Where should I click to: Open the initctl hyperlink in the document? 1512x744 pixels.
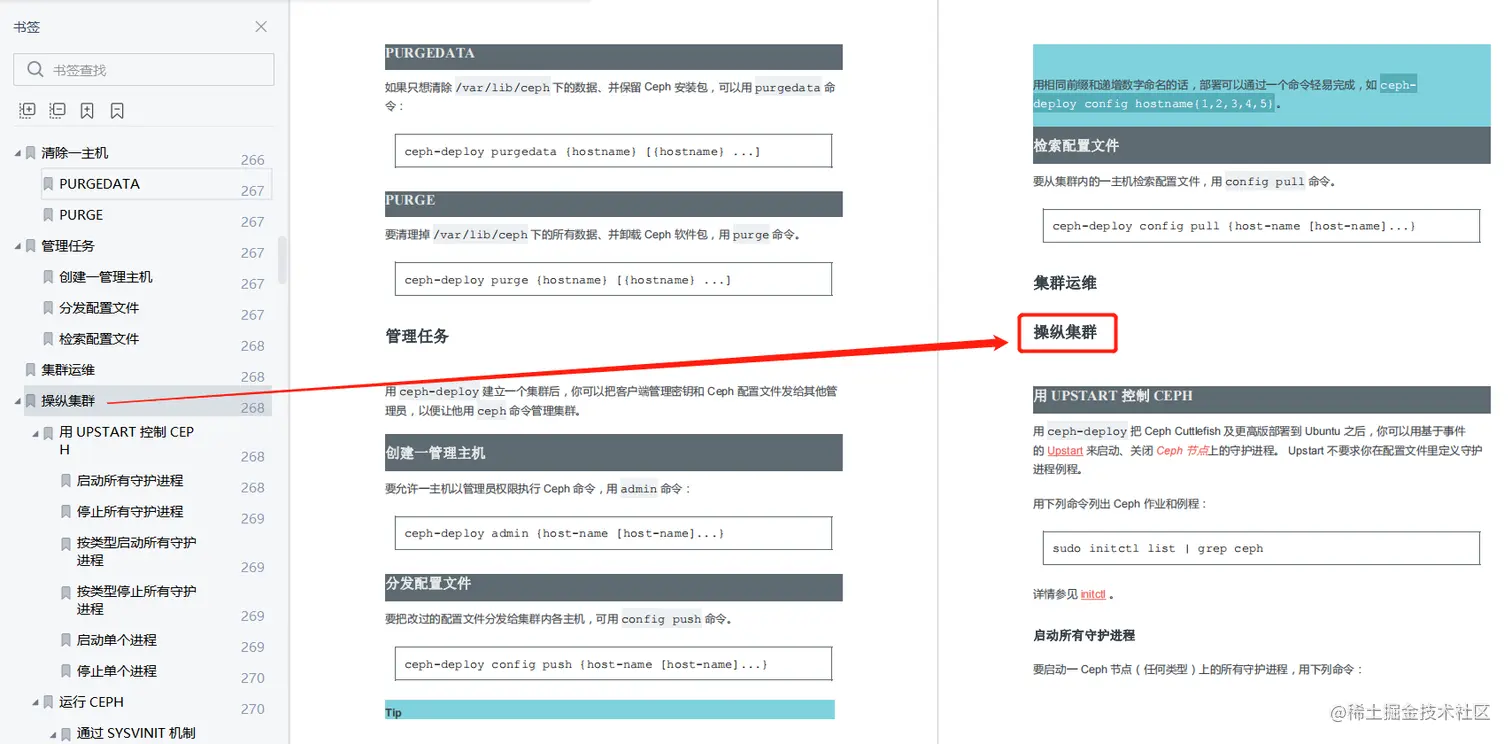[1093, 593]
